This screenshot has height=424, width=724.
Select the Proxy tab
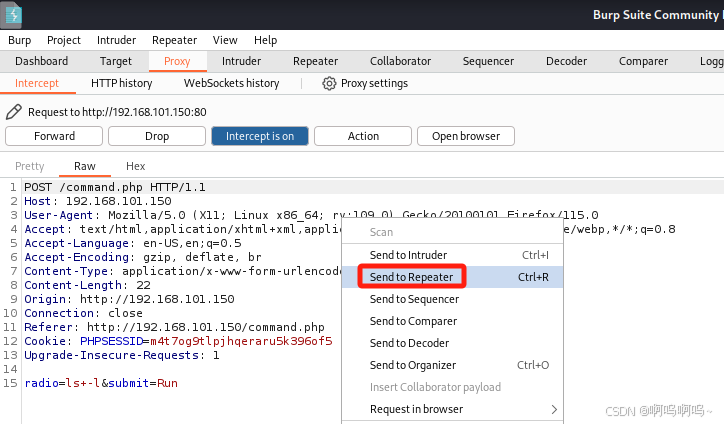pos(177,61)
